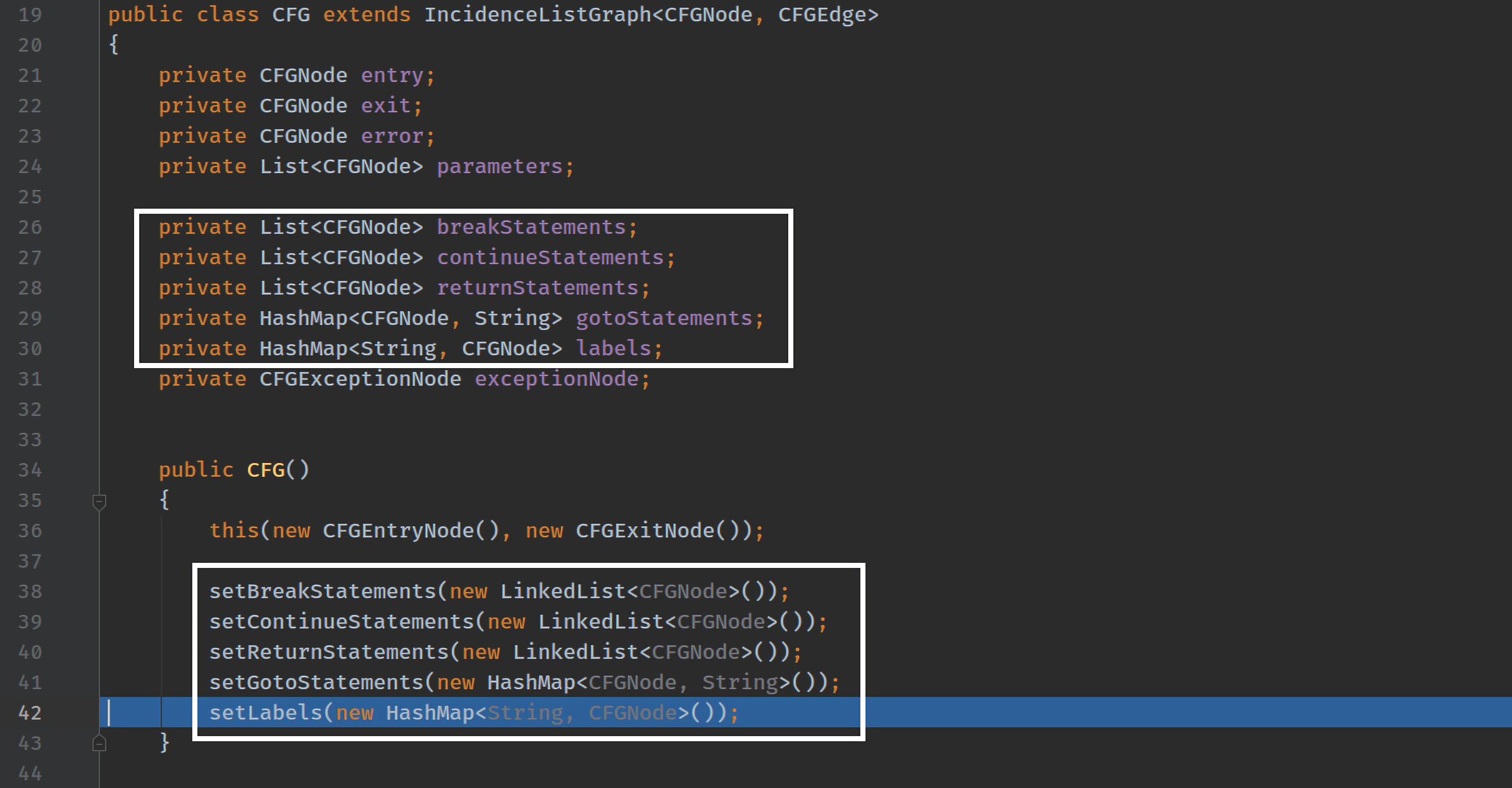Click the CFGExceptionNode type on line 31
This screenshot has height=788, width=1512.
pyautogui.click(x=361, y=379)
